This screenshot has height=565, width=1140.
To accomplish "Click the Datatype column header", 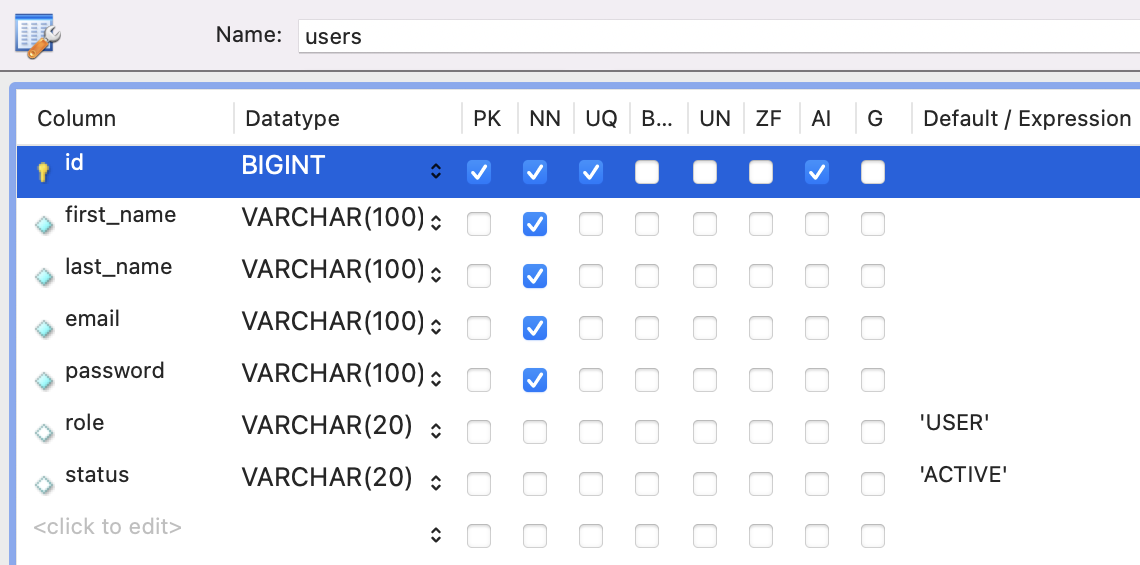I will 292,119.
